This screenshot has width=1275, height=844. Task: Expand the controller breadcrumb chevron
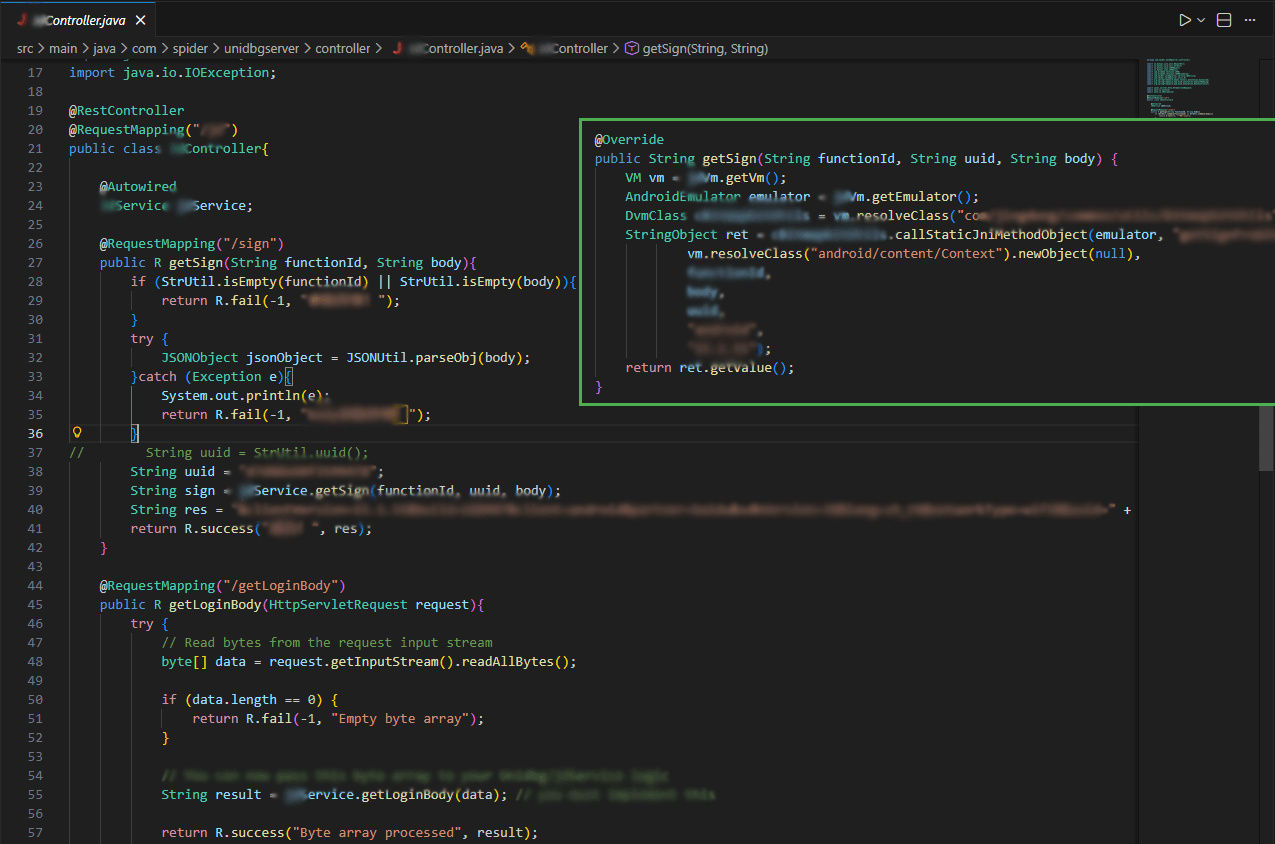pyautogui.click(x=377, y=48)
